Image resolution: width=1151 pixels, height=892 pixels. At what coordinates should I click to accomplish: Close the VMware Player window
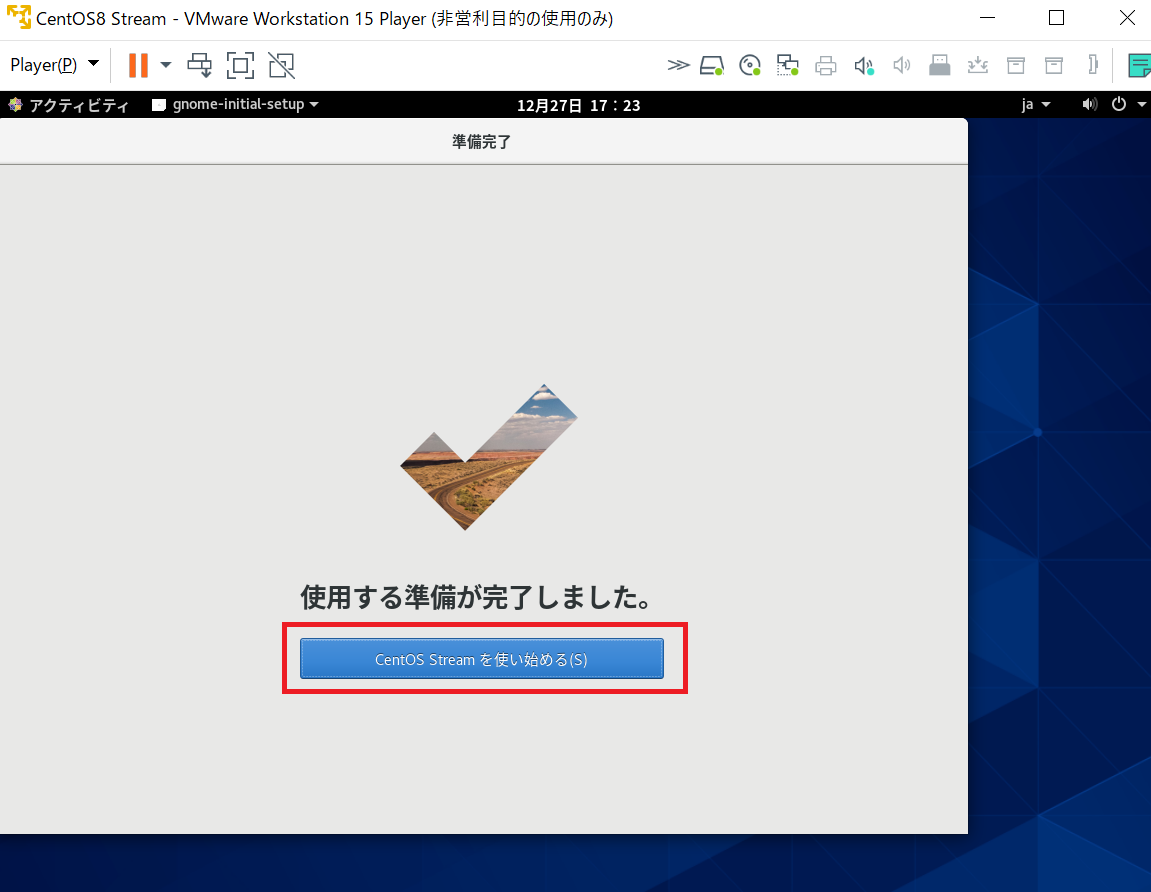point(1127,18)
